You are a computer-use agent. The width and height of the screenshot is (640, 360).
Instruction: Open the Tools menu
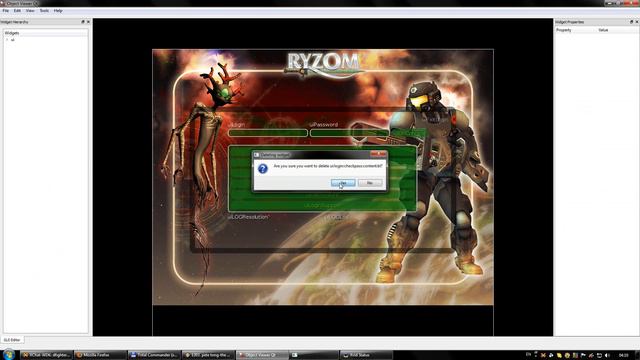[x=44, y=11]
